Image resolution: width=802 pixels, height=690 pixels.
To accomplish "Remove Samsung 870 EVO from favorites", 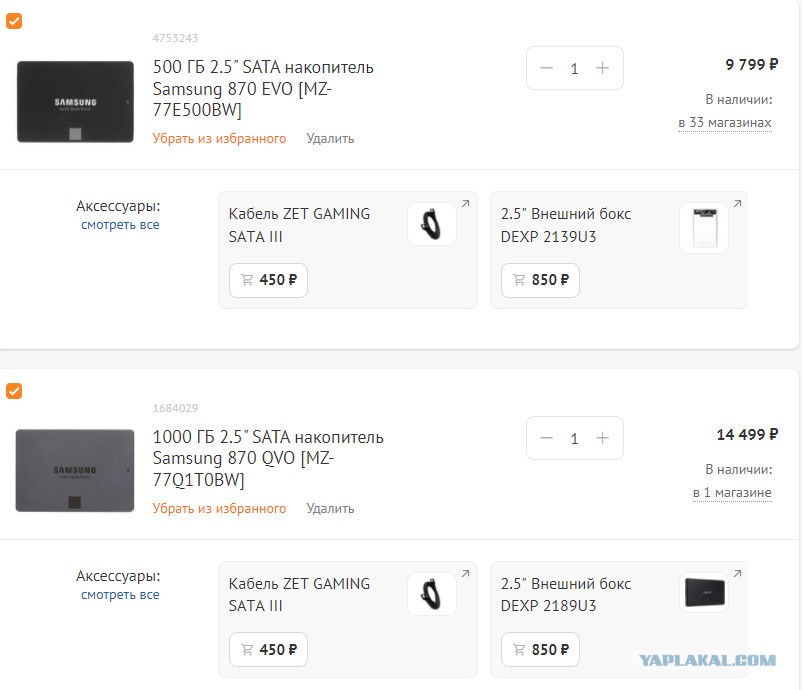I will pyautogui.click(x=219, y=139).
